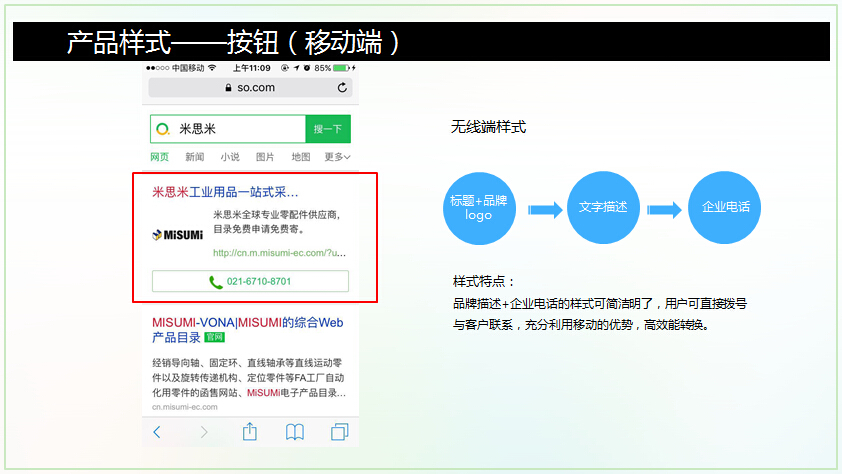Expand the 更多 dropdown
Screen dimensions: 842x474
point(337,157)
